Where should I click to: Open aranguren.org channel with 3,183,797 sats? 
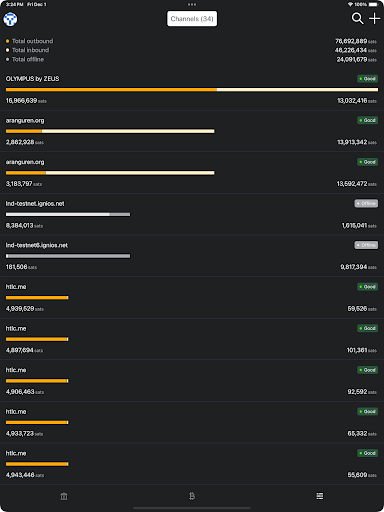192,173
